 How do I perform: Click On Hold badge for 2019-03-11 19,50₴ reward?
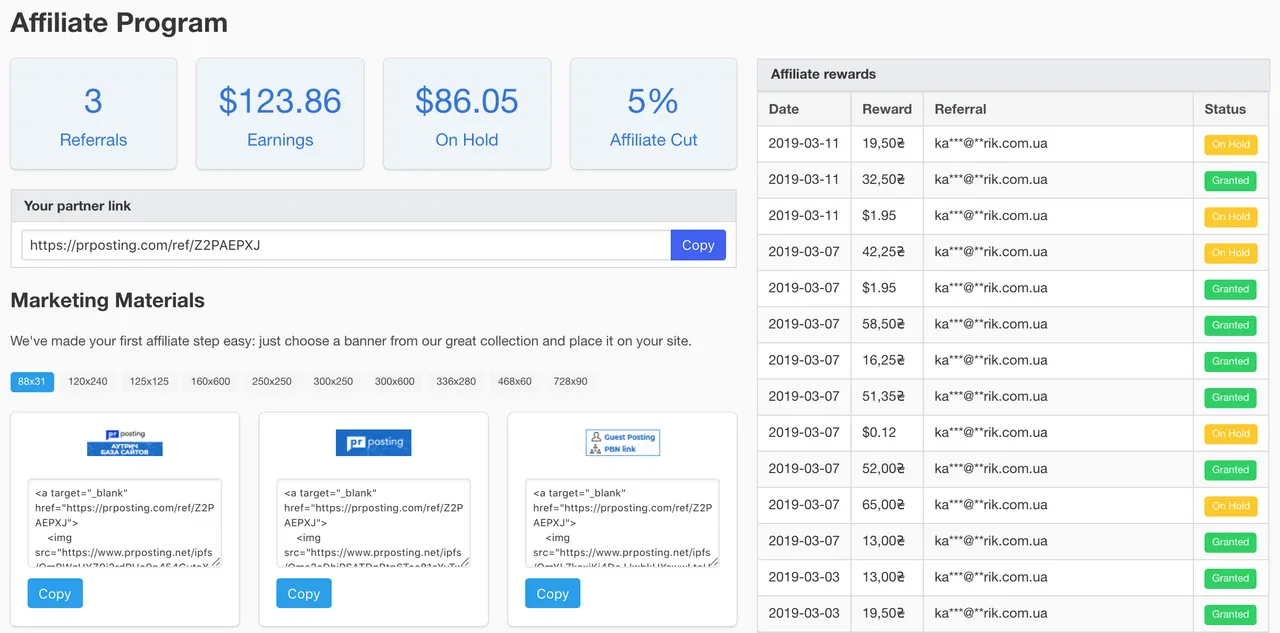[x=1231, y=144]
